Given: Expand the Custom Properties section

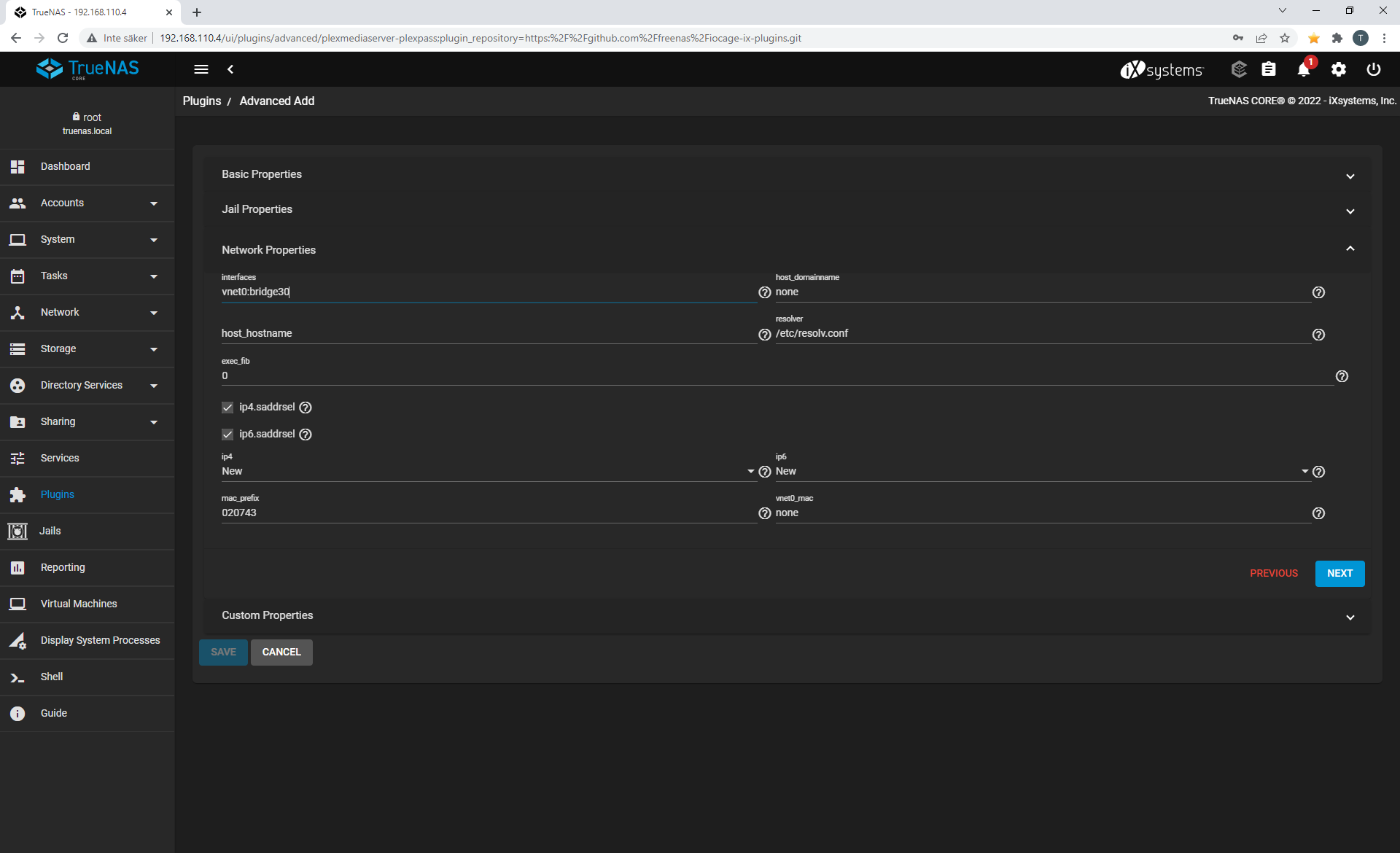Looking at the screenshot, I should (786, 615).
